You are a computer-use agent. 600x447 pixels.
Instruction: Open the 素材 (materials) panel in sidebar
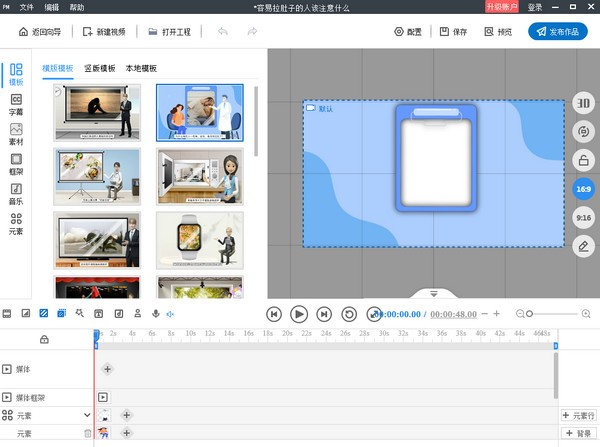click(x=16, y=134)
